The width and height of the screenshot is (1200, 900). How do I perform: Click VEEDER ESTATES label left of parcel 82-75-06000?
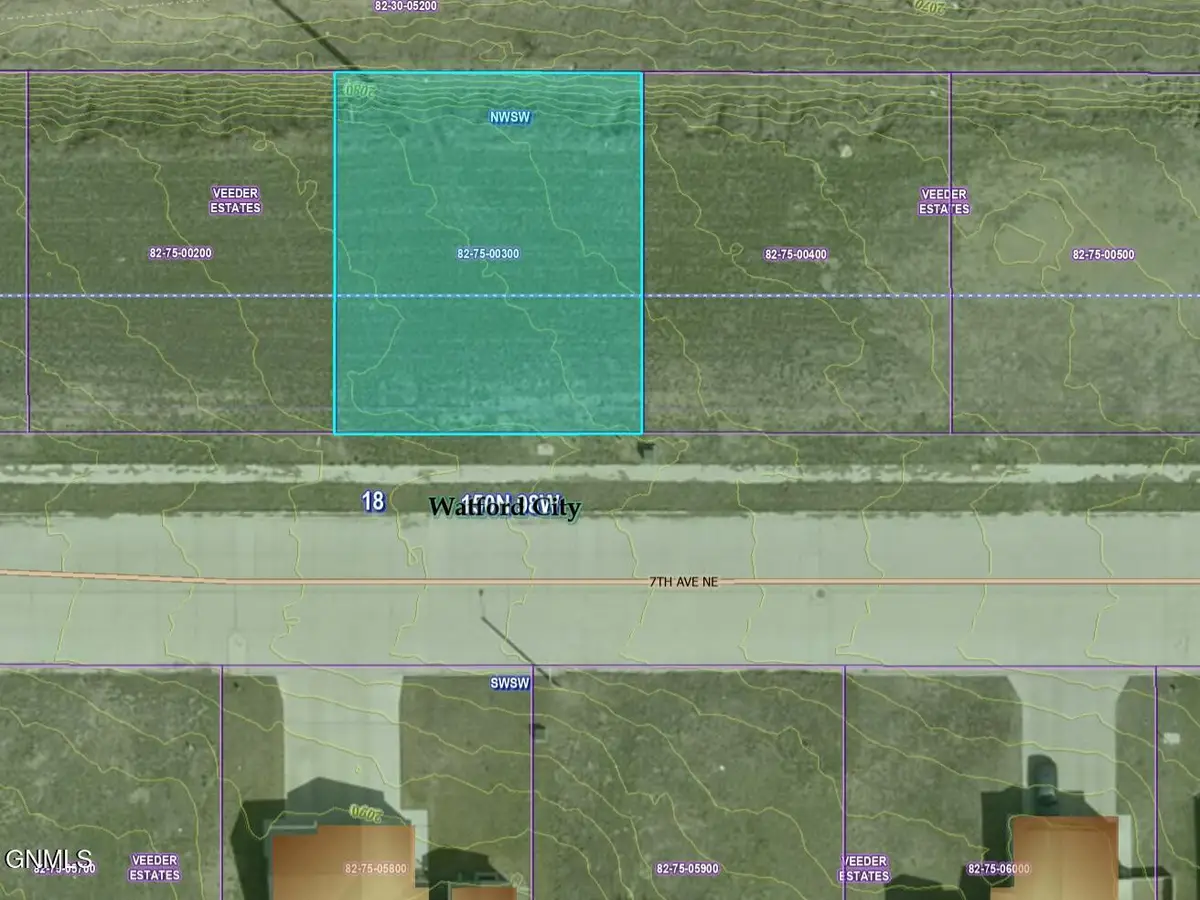865,868
